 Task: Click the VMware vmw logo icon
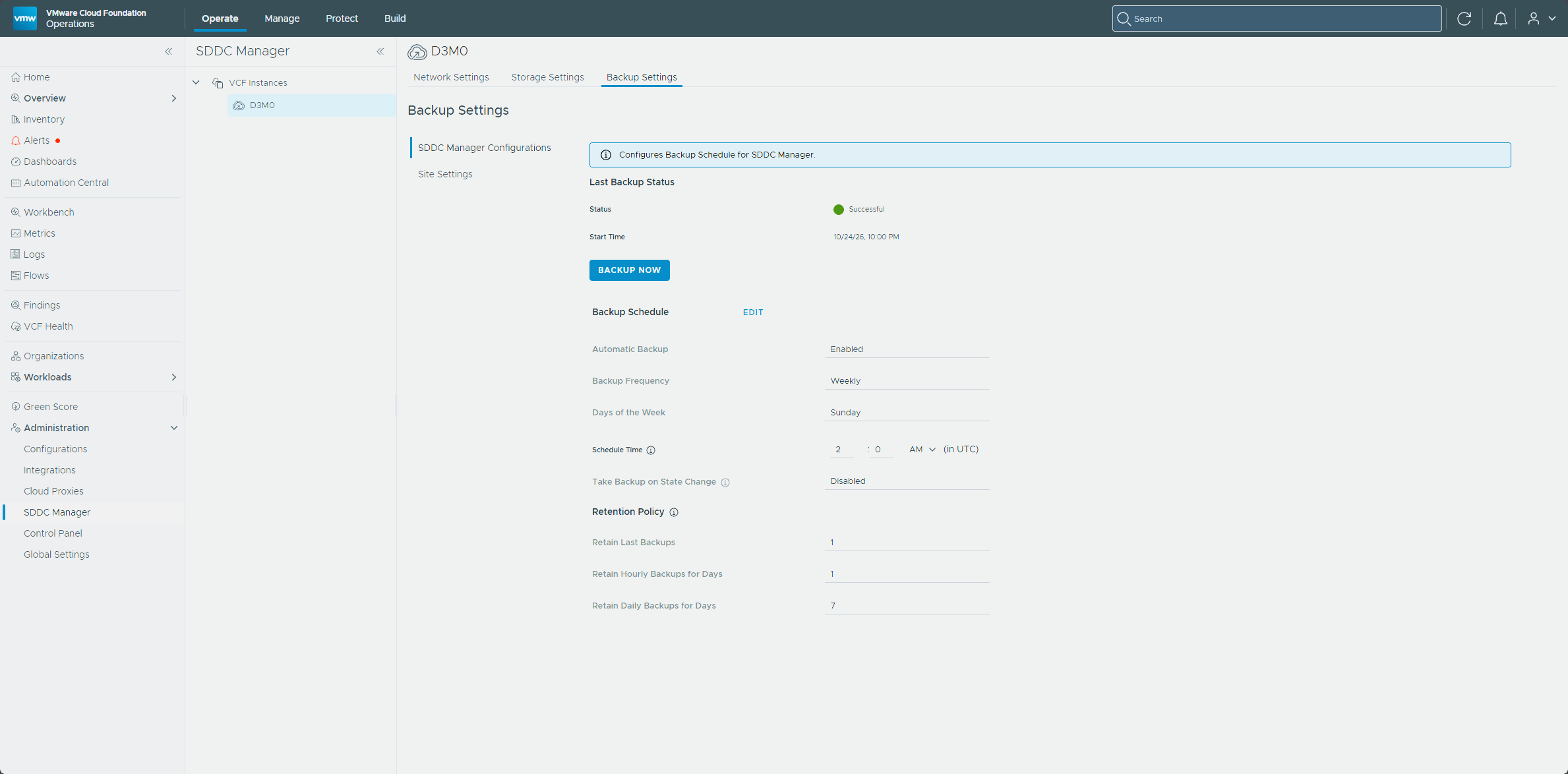tap(25, 18)
